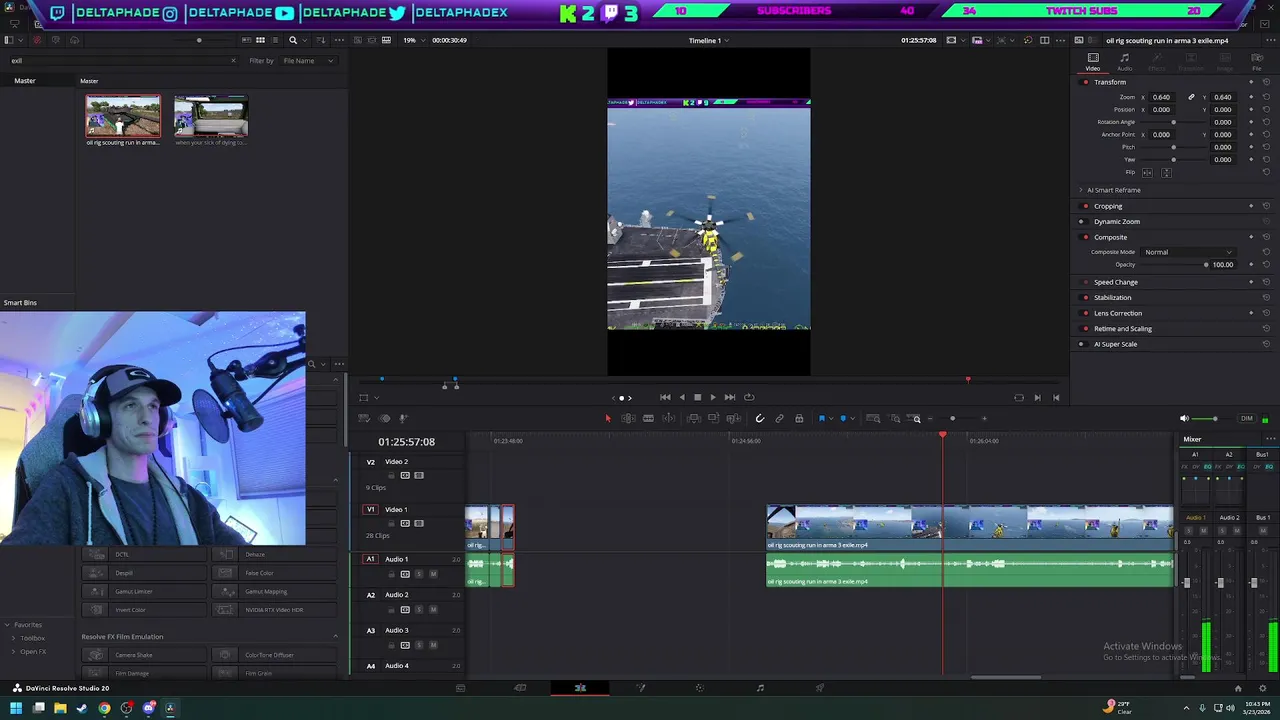Open the Flag color dropdown arrow
Screen dimensions: 1280x720
(x=831, y=418)
